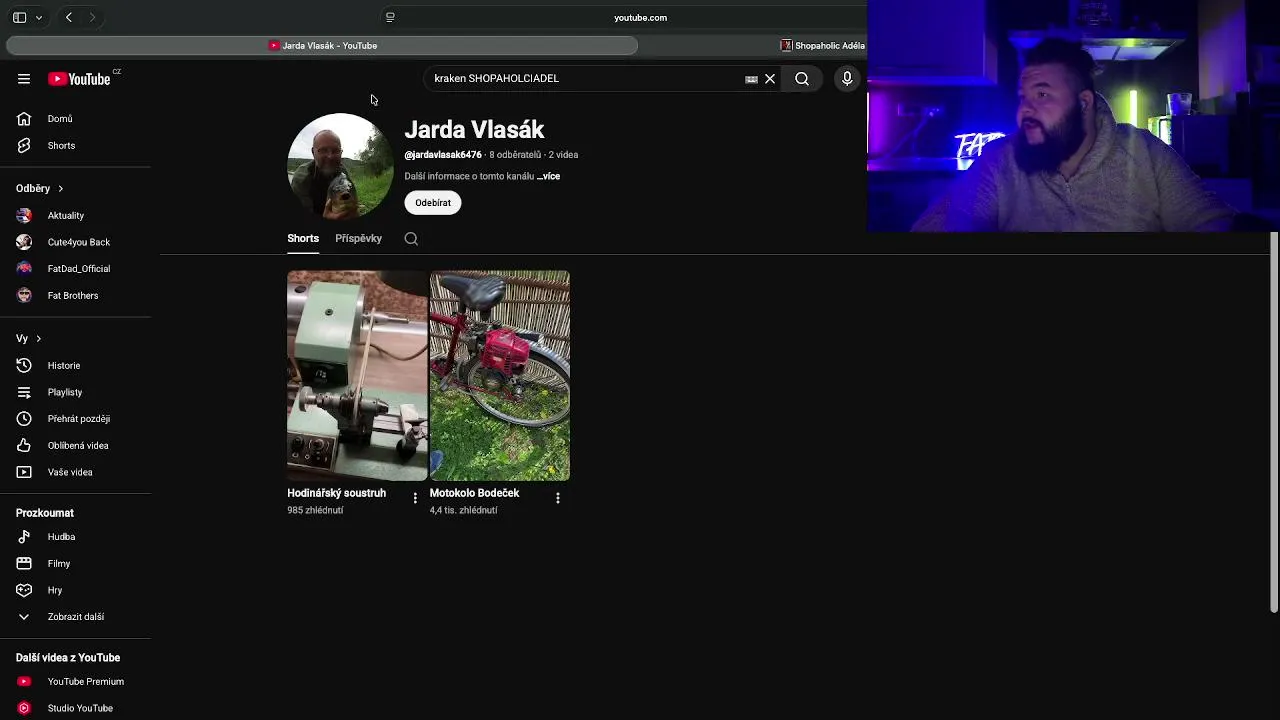This screenshot has height=720, width=1280.
Task: Click the address bar reader icon
Action: [x=390, y=17]
